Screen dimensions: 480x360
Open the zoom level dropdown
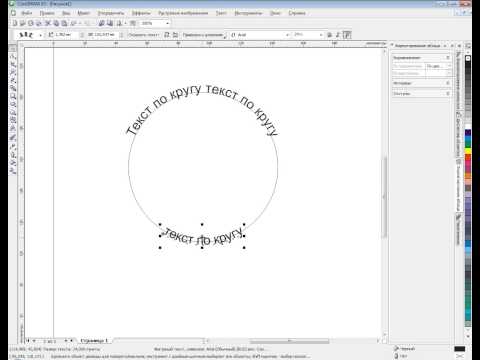[x=167, y=23]
